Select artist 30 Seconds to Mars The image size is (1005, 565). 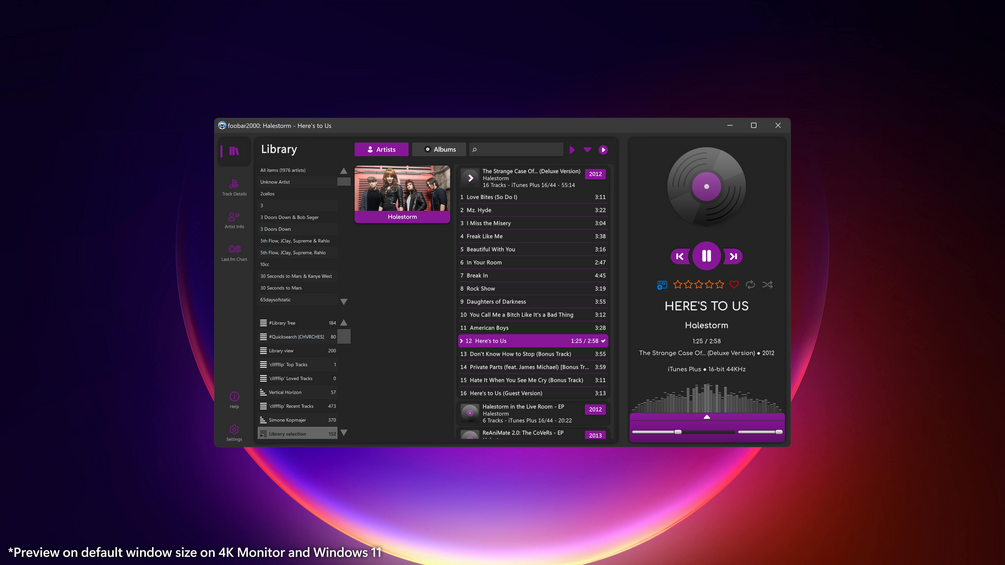tap(297, 288)
